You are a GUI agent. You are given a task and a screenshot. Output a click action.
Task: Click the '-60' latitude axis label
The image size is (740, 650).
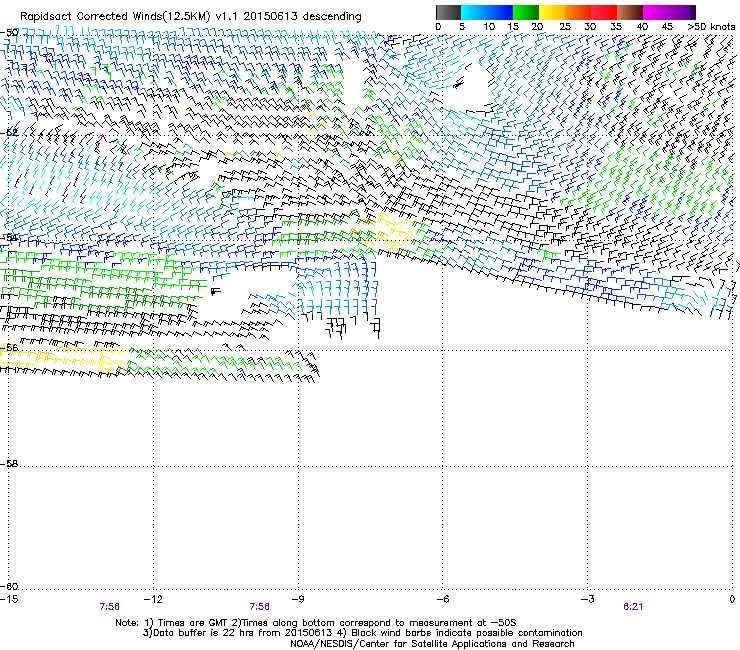(9, 587)
